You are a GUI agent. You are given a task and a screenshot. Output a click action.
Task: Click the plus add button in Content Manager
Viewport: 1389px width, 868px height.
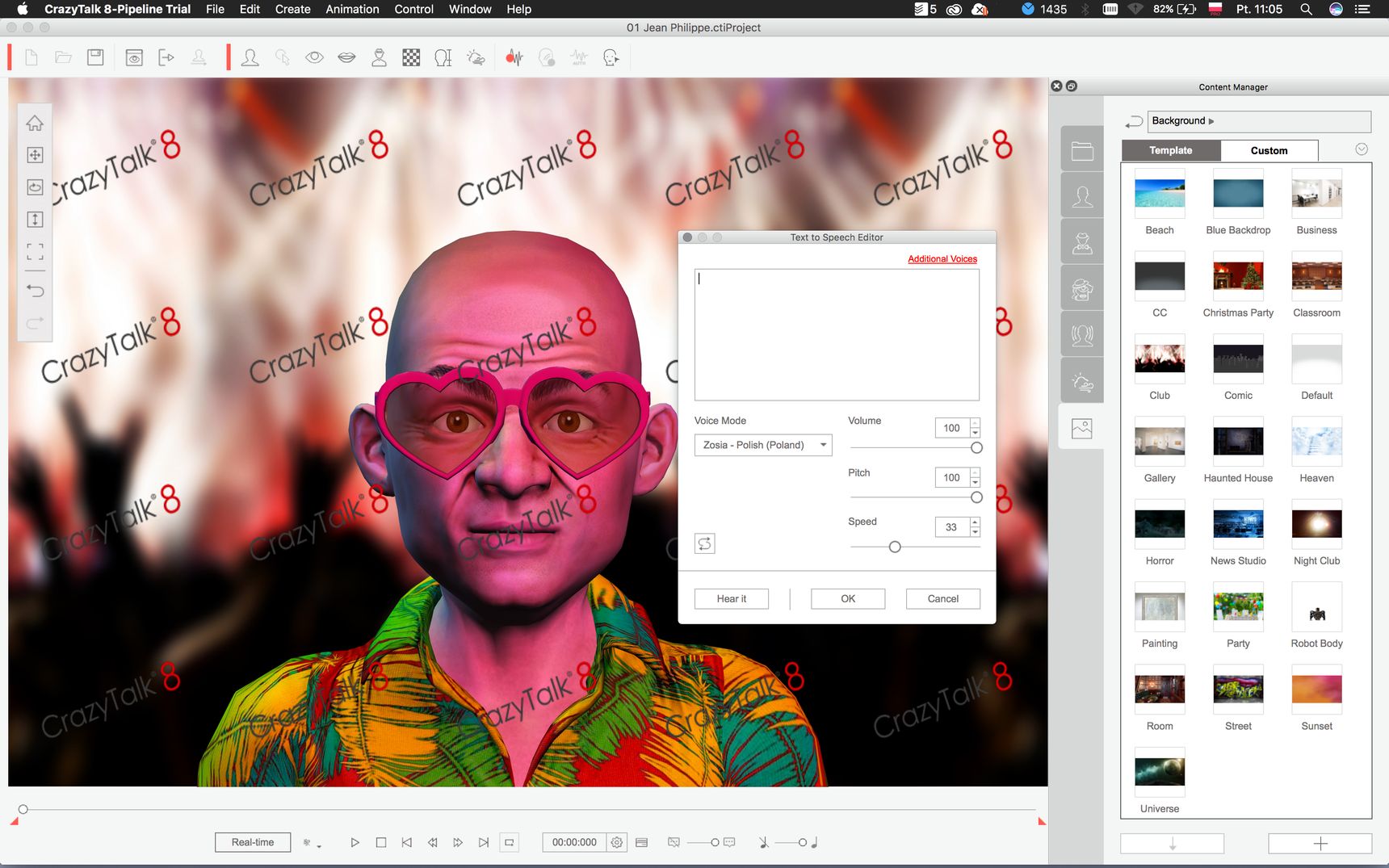[1320, 844]
